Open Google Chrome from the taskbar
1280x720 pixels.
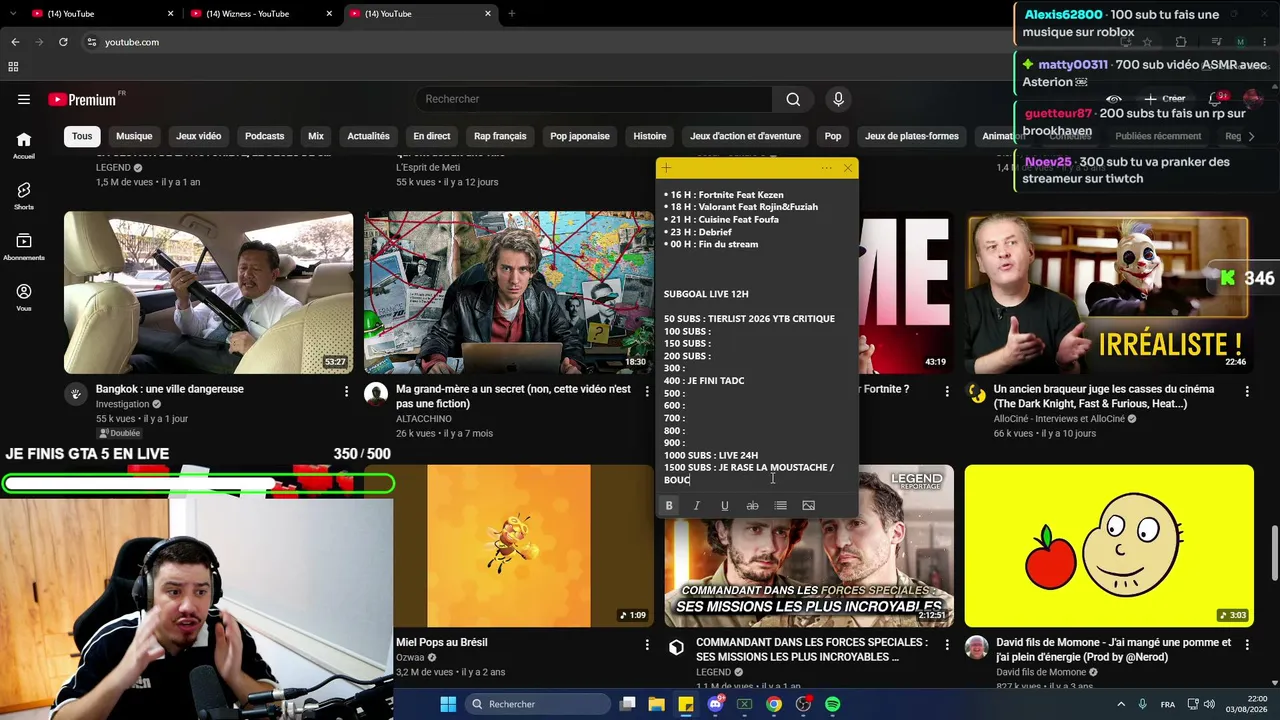tap(774, 704)
